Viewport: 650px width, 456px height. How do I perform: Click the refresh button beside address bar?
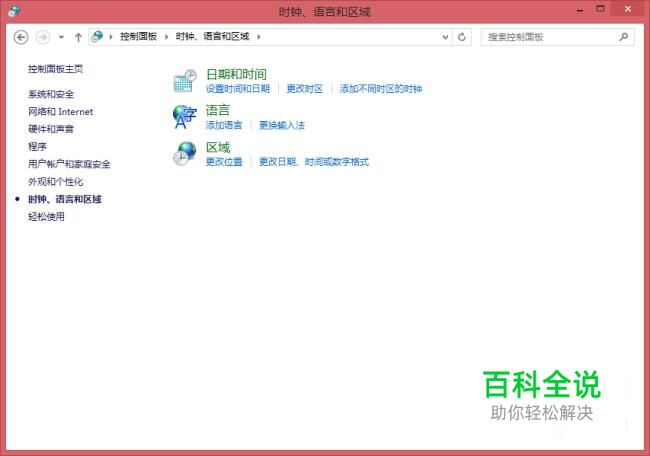point(462,37)
